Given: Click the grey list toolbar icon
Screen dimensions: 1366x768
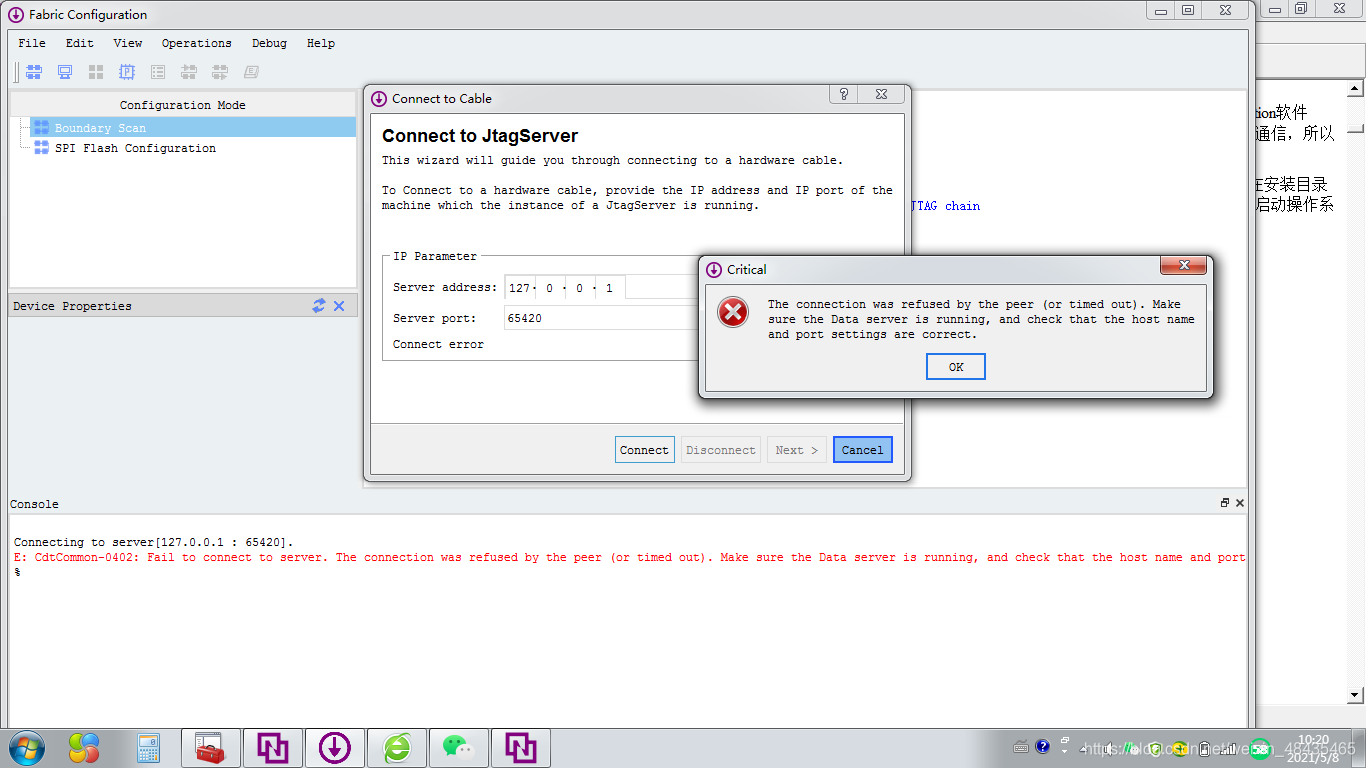Looking at the screenshot, I should click(158, 72).
